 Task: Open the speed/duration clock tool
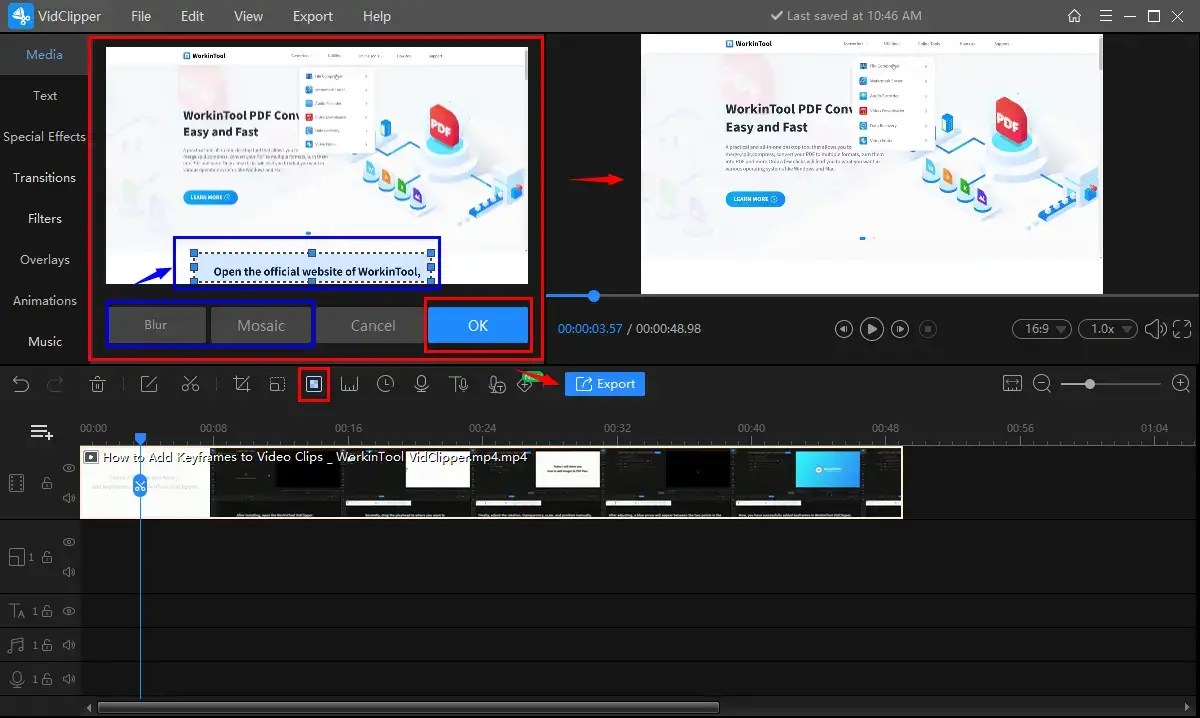[385, 383]
